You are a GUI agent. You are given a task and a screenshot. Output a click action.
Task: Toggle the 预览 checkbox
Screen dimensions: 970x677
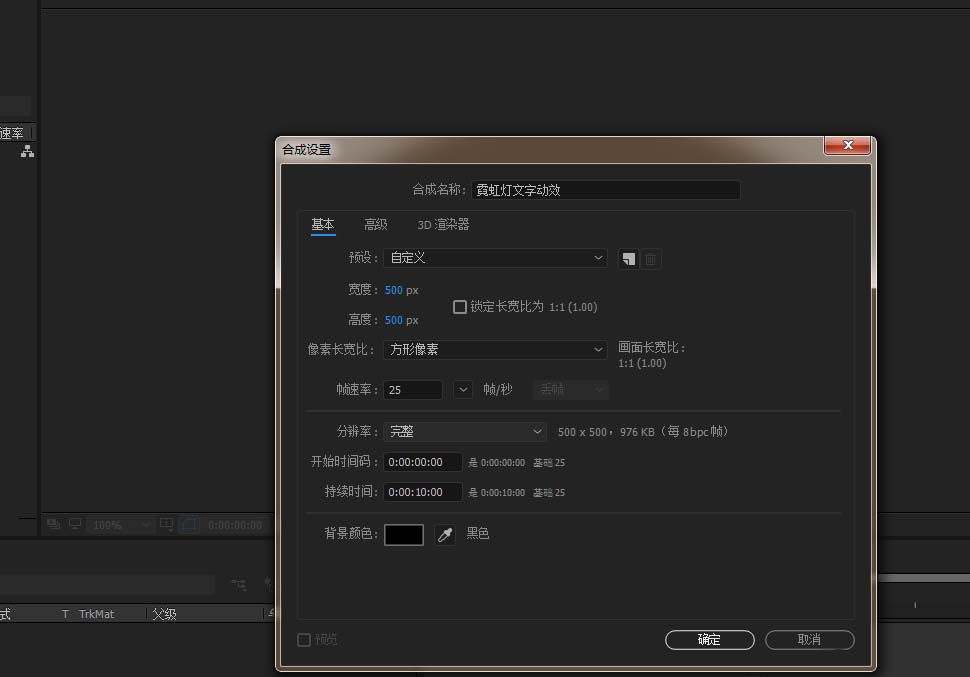304,640
